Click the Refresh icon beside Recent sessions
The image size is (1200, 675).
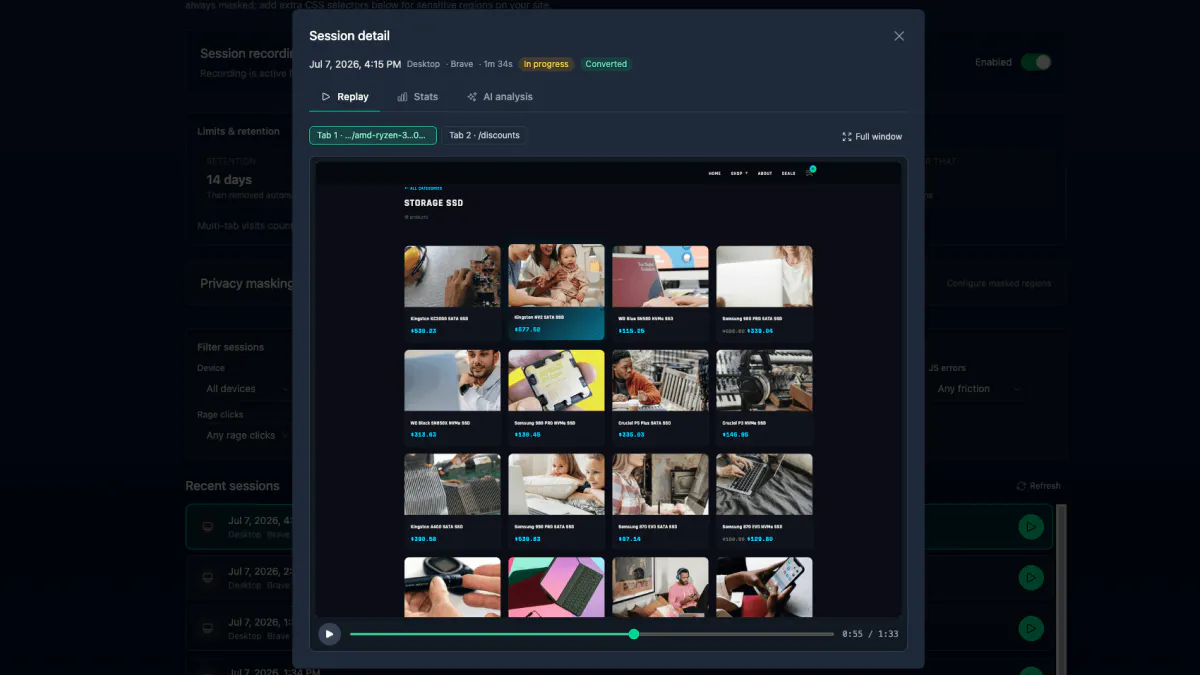tap(1021, 486)
